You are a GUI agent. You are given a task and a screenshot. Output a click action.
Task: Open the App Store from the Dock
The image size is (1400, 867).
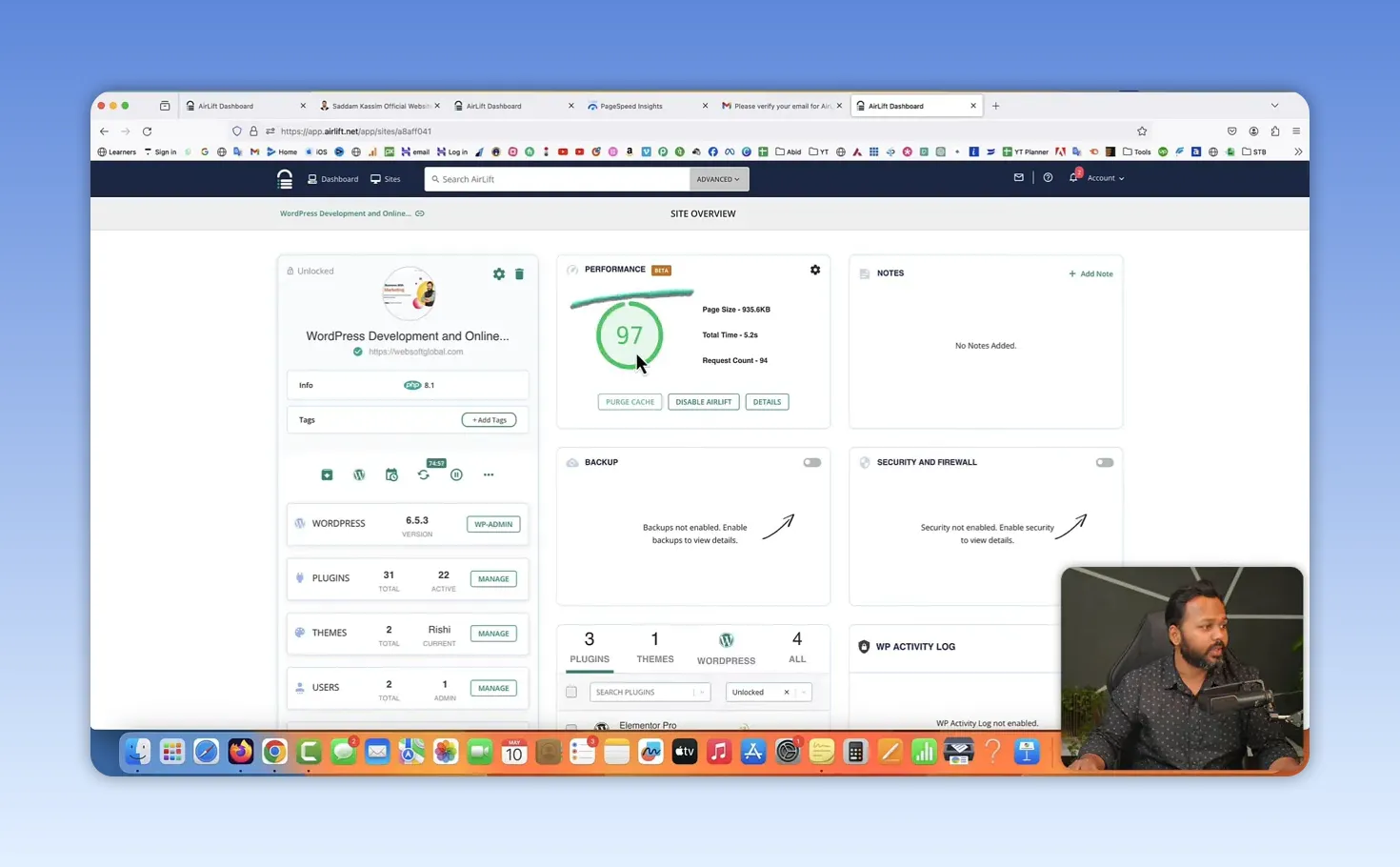tap(753, 752)
